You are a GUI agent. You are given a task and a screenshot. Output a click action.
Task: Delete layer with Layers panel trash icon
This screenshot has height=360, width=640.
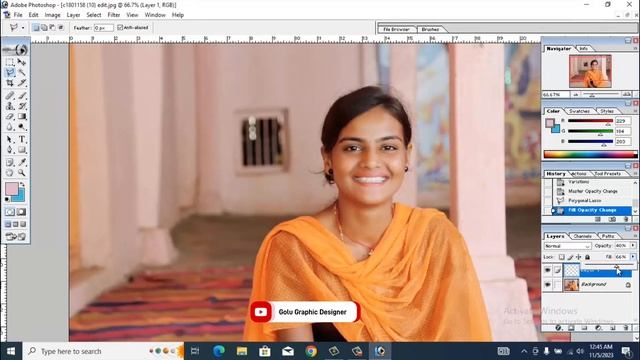pos(626,328)
